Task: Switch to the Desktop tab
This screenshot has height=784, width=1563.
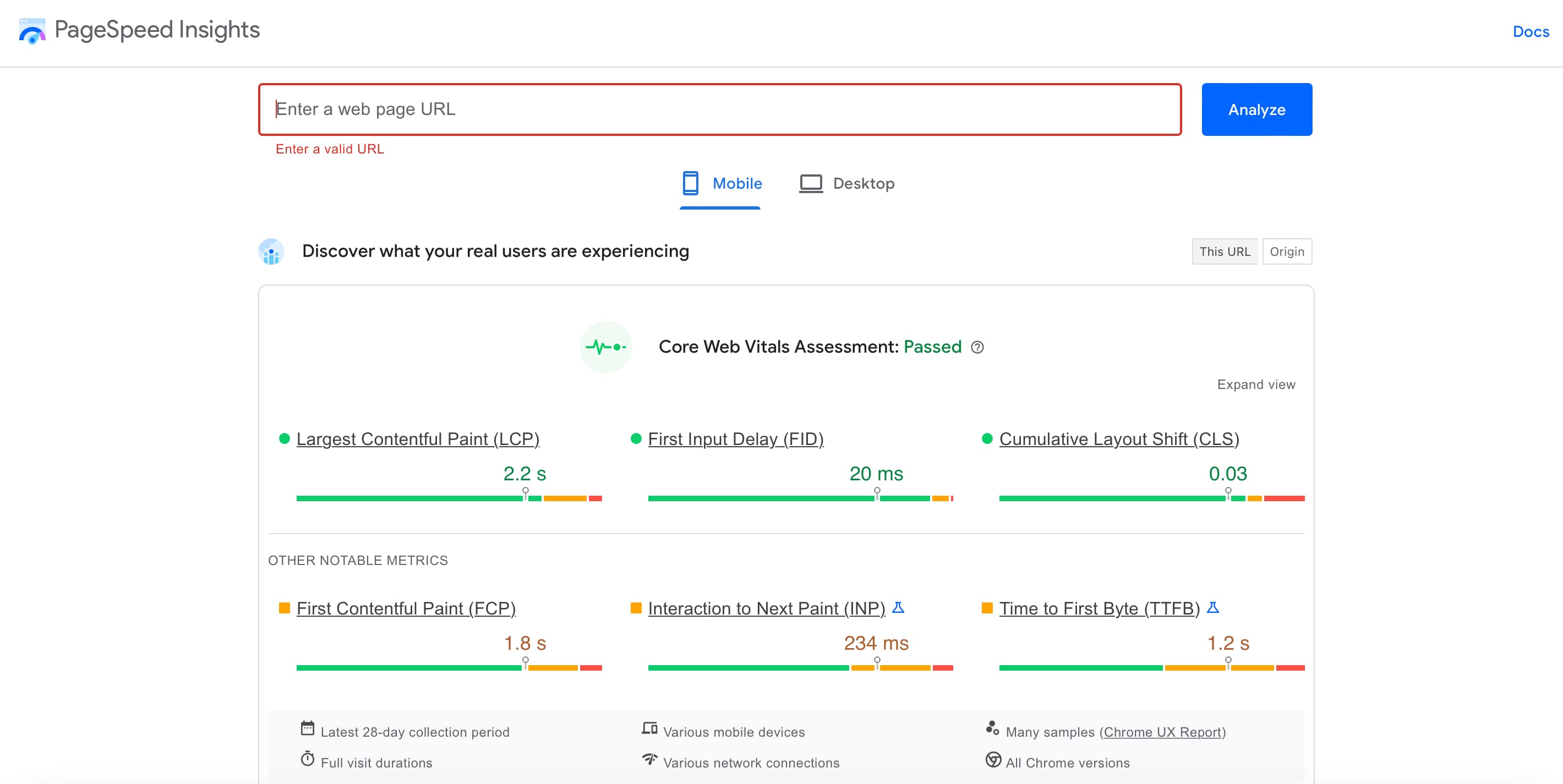Action: [x=847, y=183]
